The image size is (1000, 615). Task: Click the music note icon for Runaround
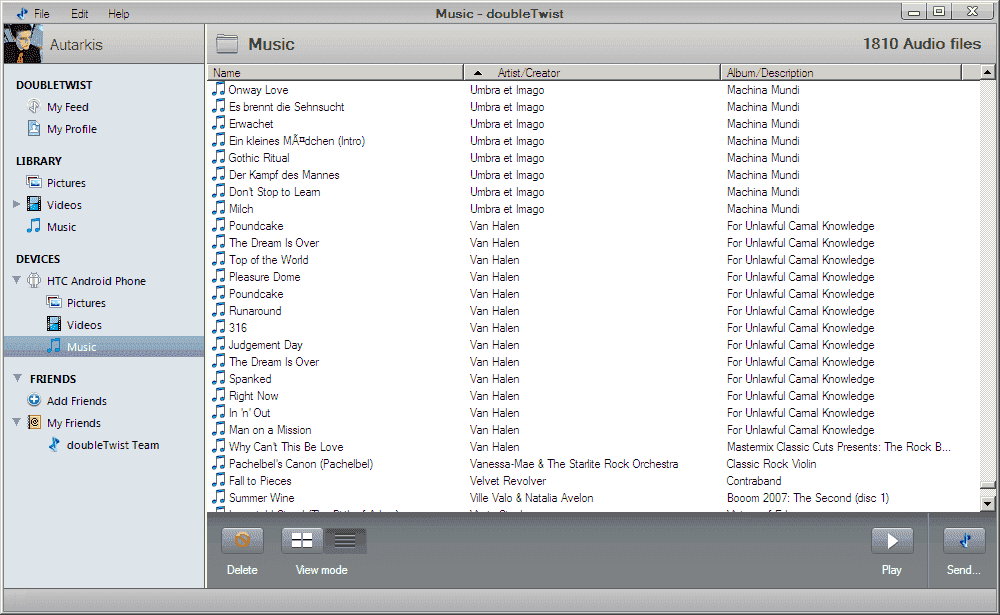[219, 310]
